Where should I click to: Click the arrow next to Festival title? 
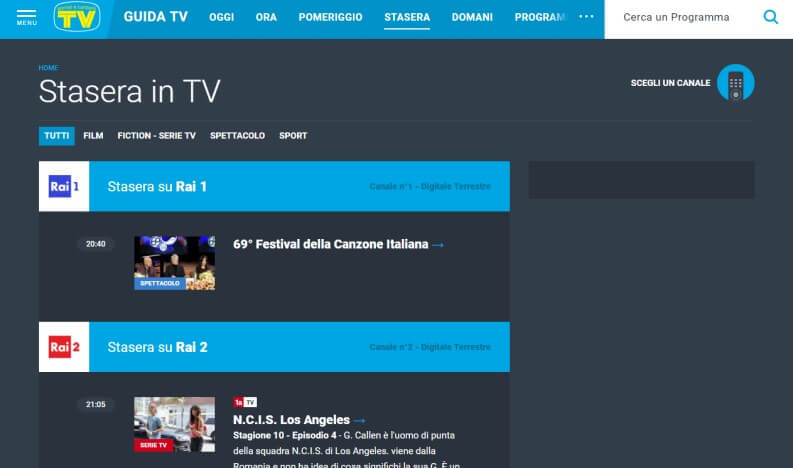(x=438, y=245)
